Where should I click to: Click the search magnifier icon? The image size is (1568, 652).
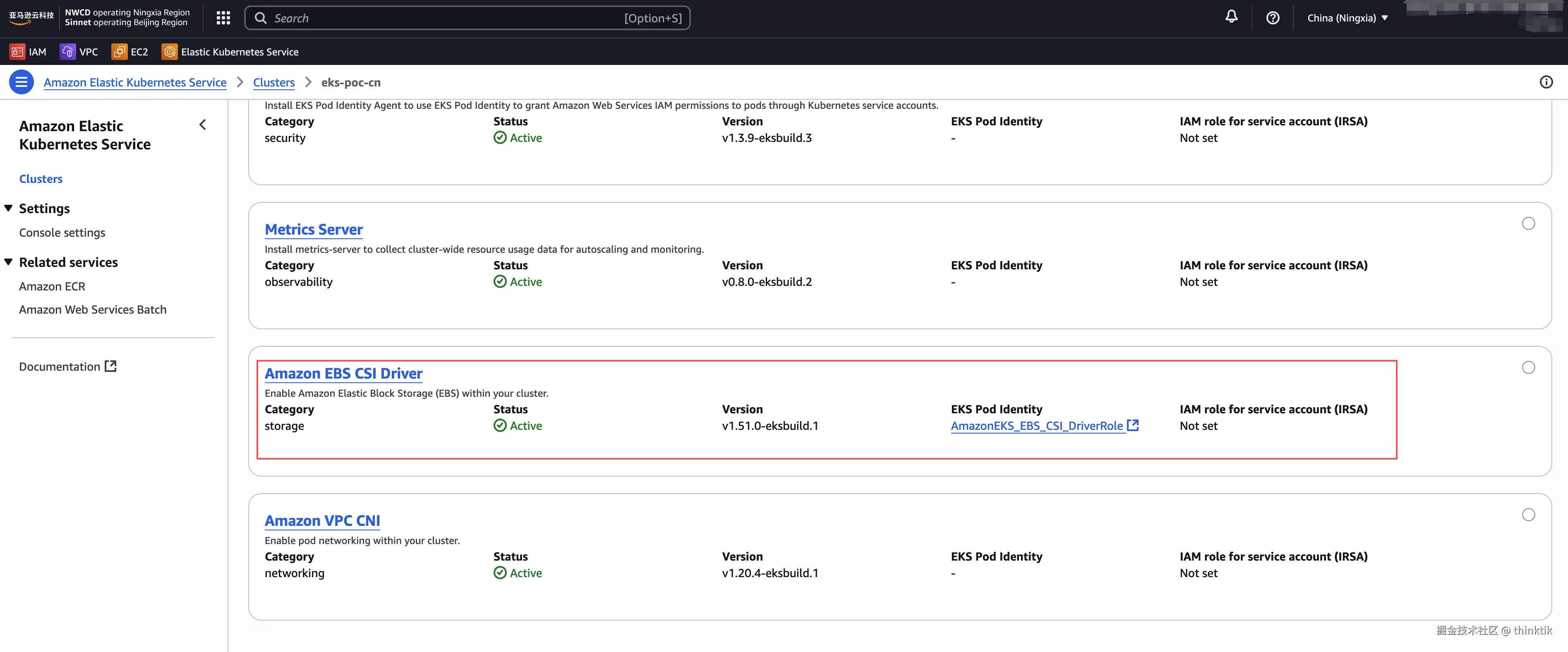pos(261,18)
